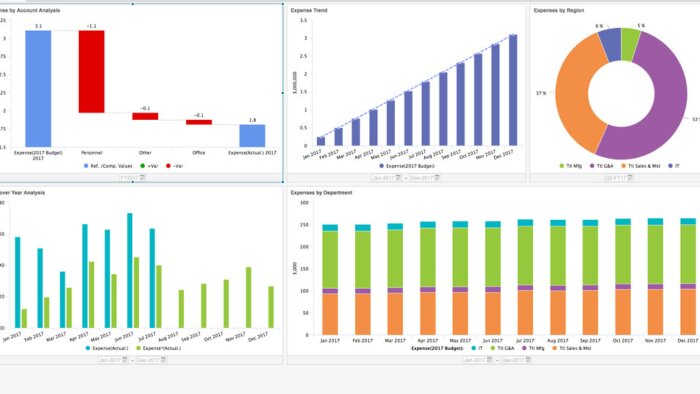This screenshot has width=700, height=394.
Task: Toggle Ttl Mfg legend under donut chart
Action: (571, 166)
